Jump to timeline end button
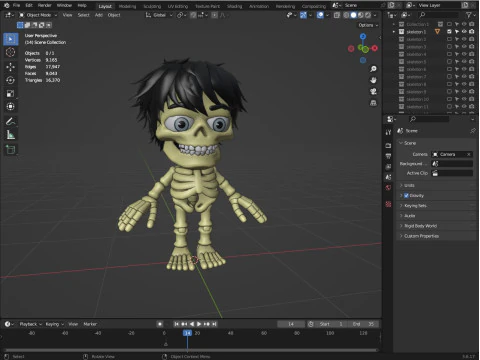This screenshot has height=360, width=480. coord(214,324)
